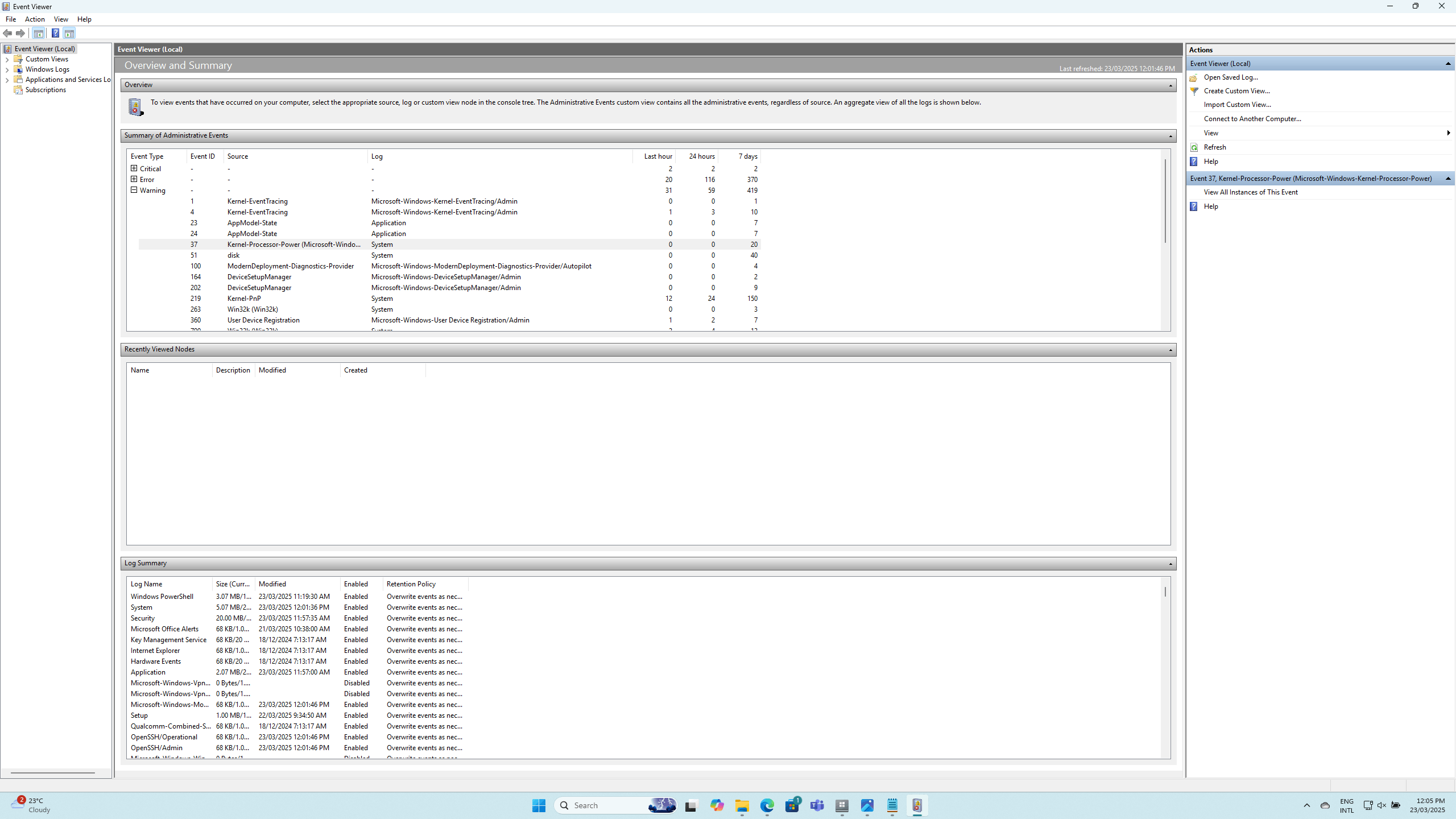Expand the Error event type row
1456x819 pixels.
134,179
